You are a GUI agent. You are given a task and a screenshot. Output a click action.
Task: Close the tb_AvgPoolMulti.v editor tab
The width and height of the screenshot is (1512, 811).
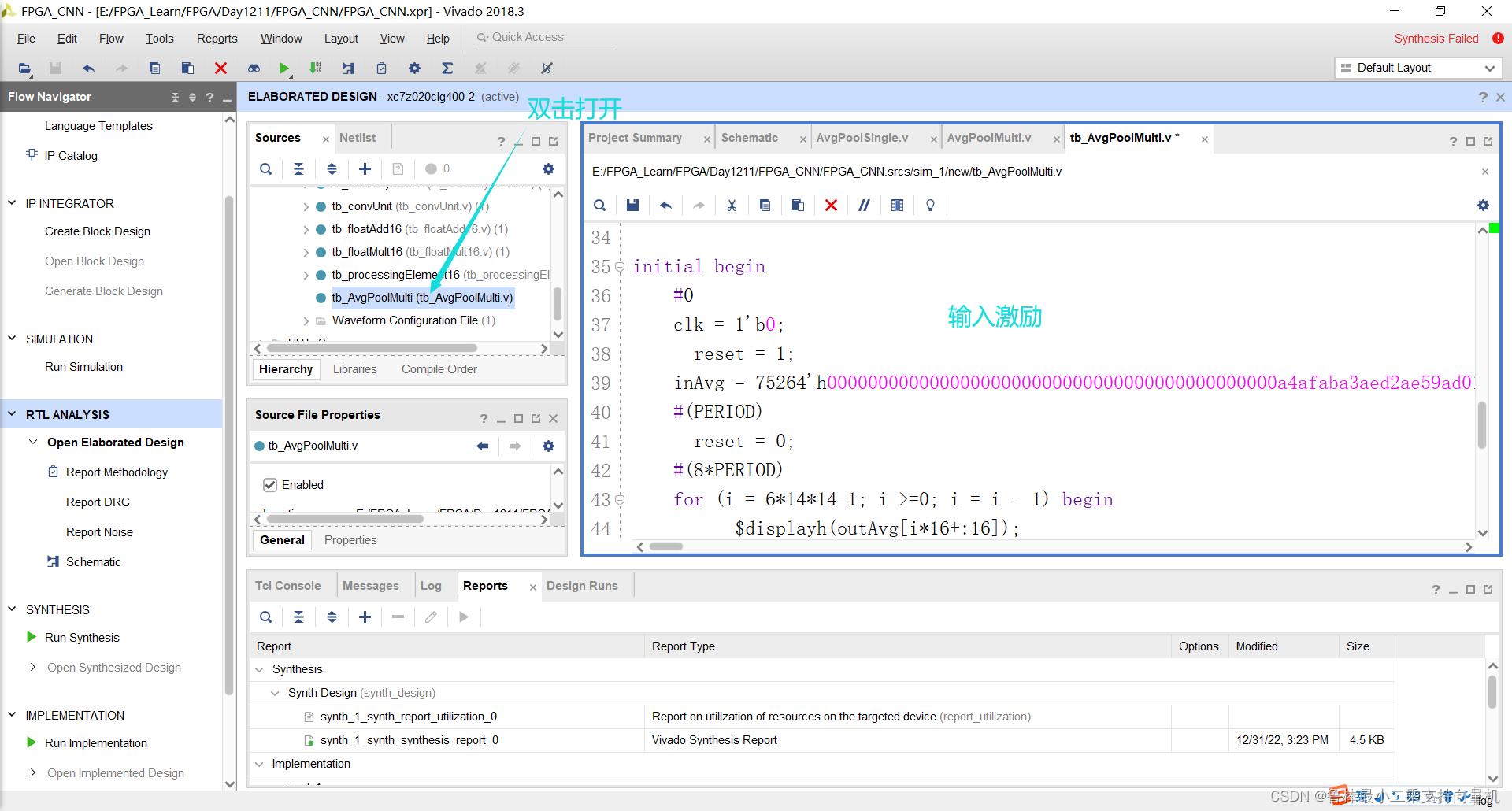point(1204,139)
